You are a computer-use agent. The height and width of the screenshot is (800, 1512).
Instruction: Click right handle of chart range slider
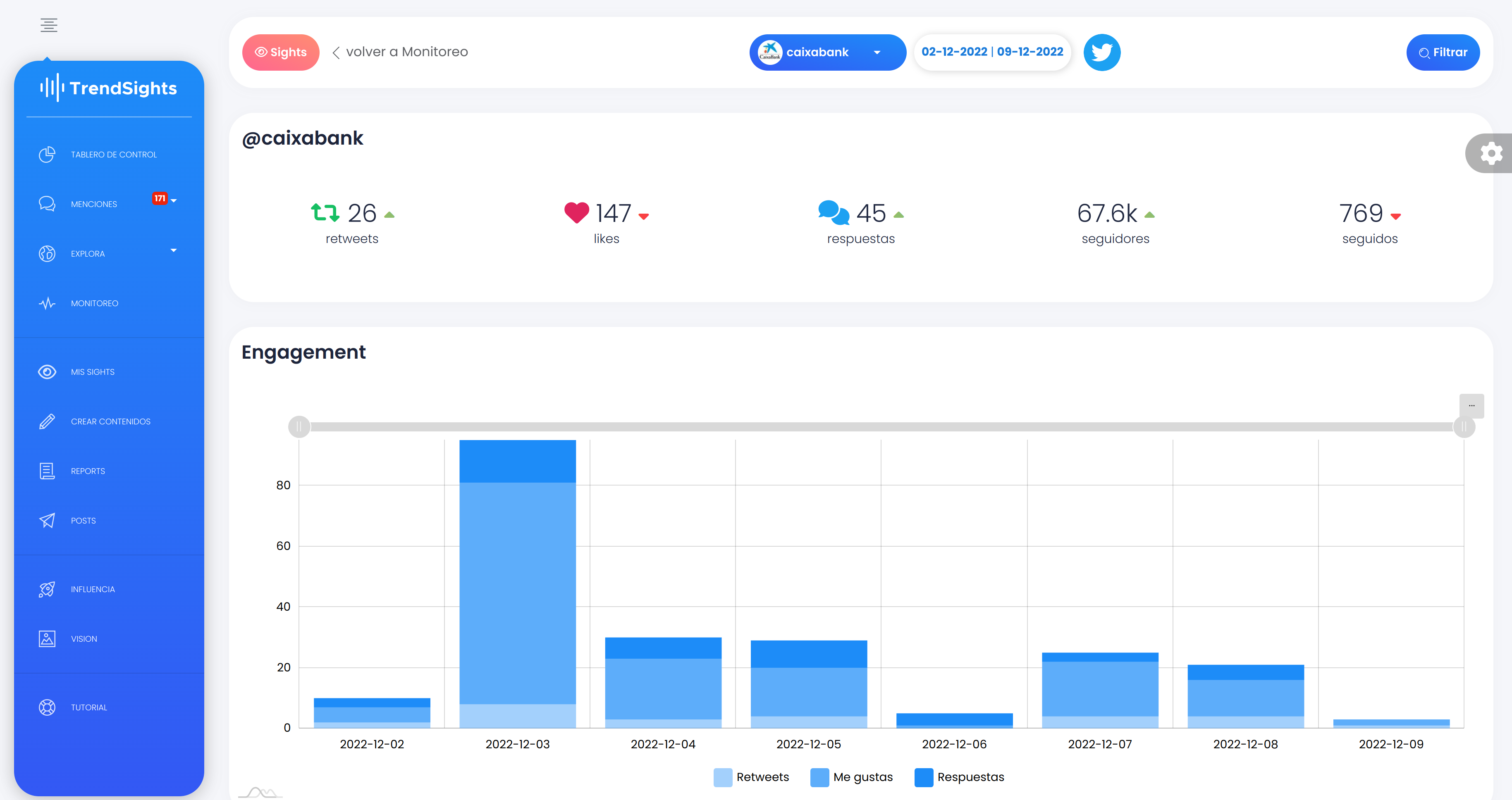[1464, 426]
